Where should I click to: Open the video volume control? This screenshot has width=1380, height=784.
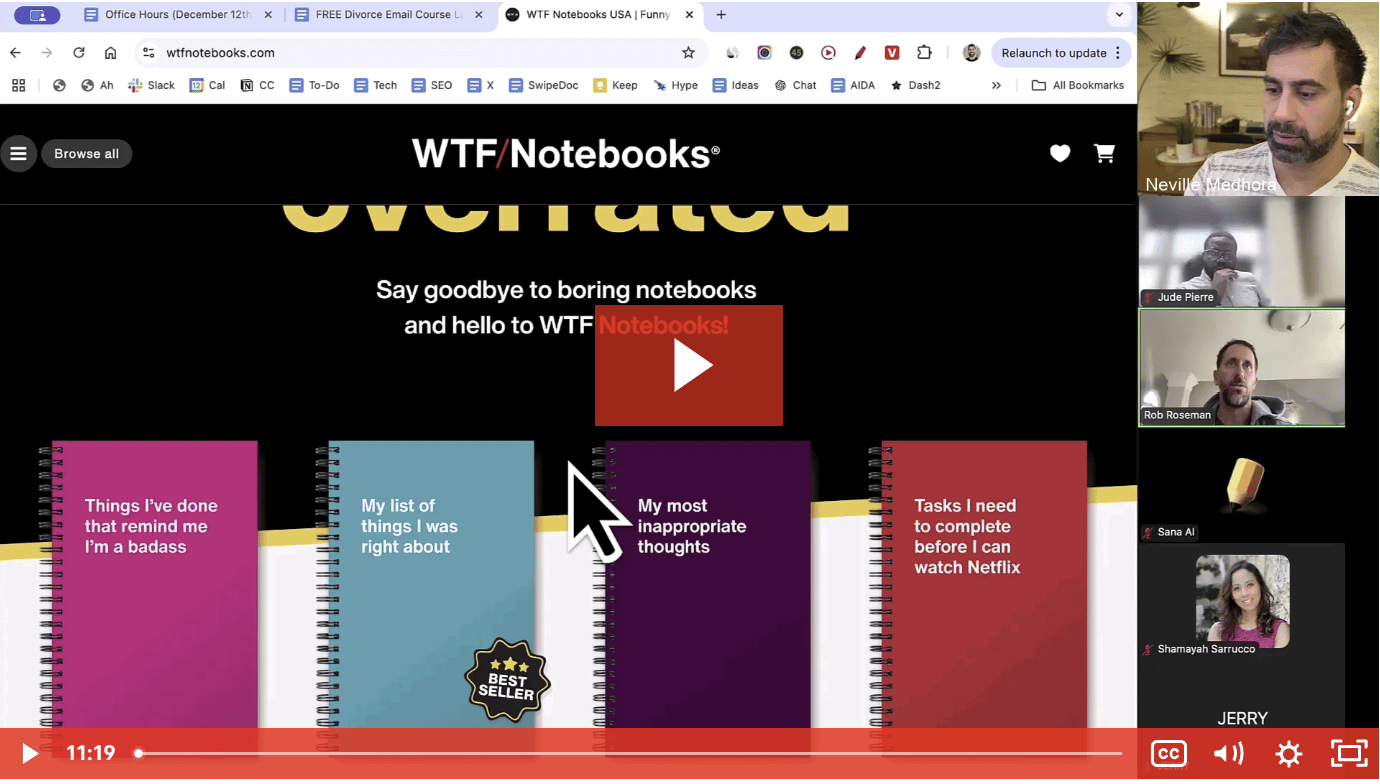point(1228,753)
